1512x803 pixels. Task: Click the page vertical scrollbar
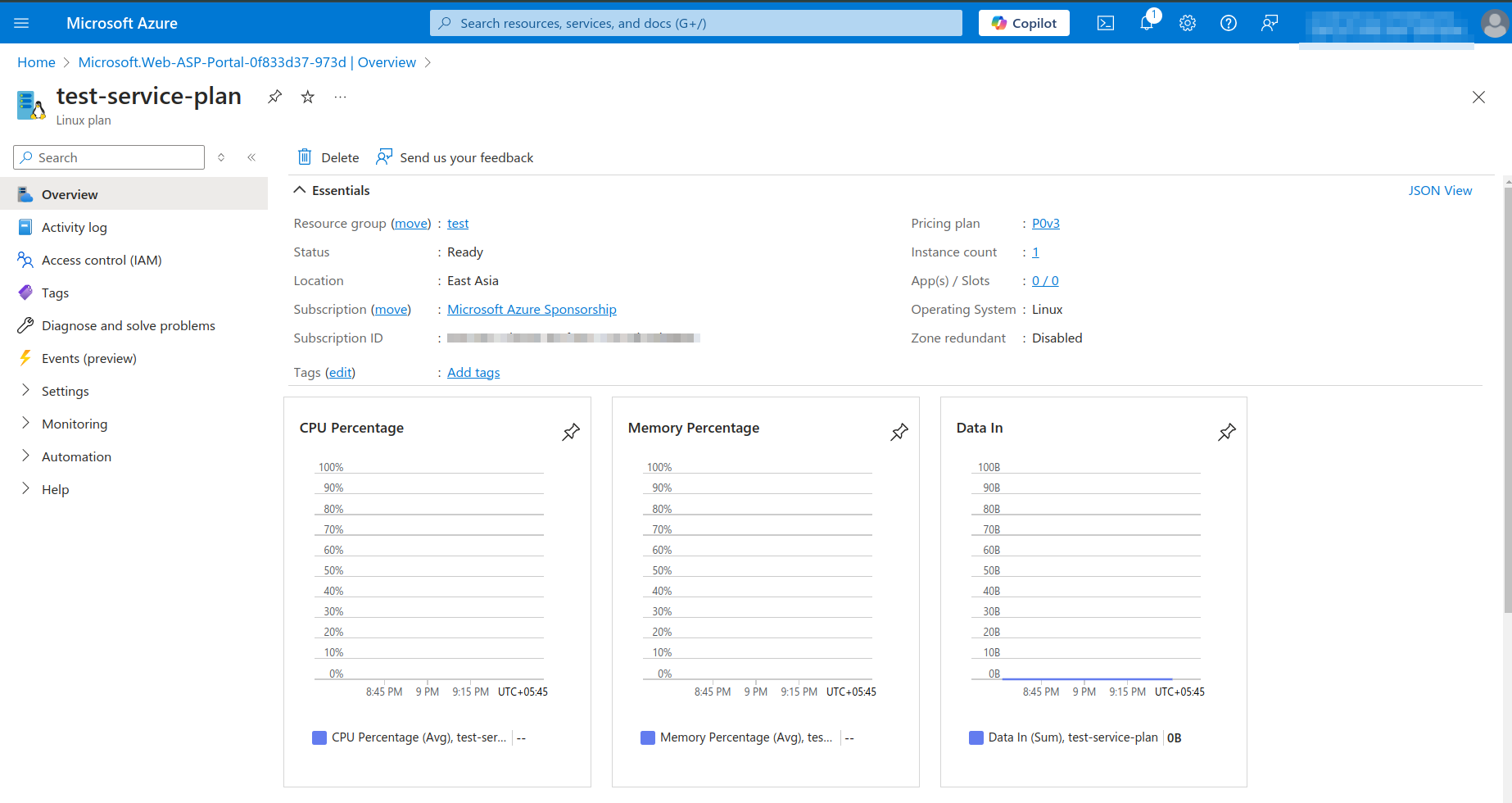1507,401
